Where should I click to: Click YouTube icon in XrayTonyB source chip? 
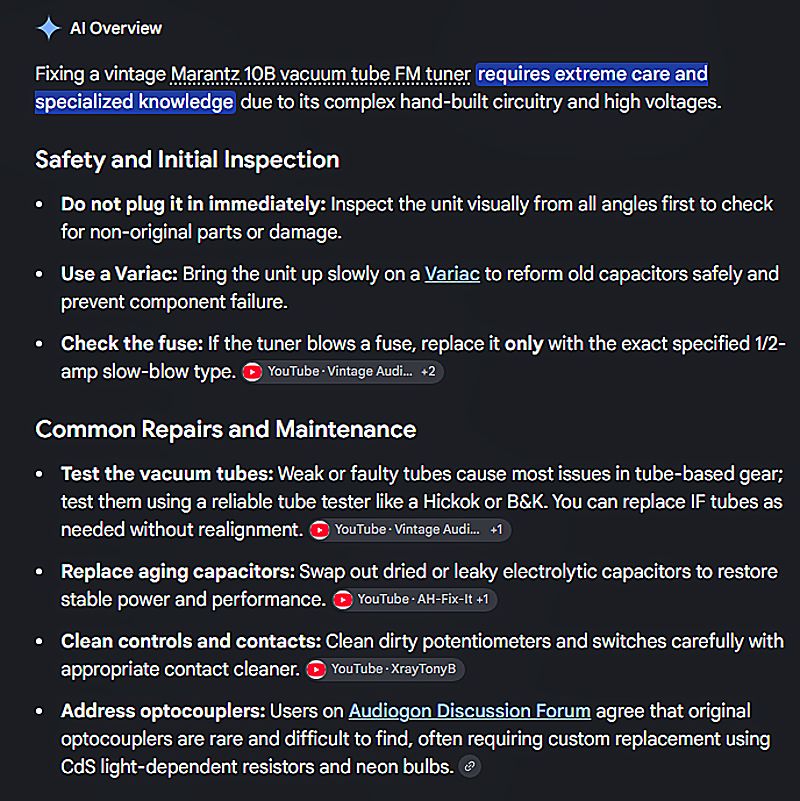316,670
